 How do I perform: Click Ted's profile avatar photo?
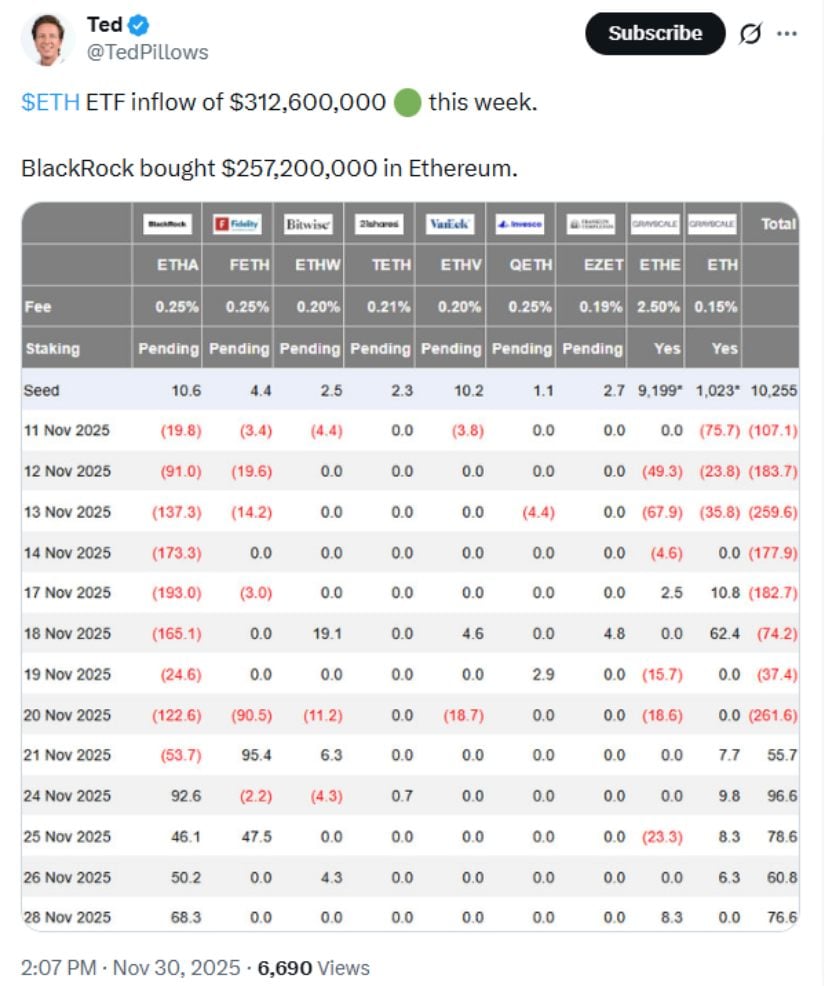click(x=48, y=38)
